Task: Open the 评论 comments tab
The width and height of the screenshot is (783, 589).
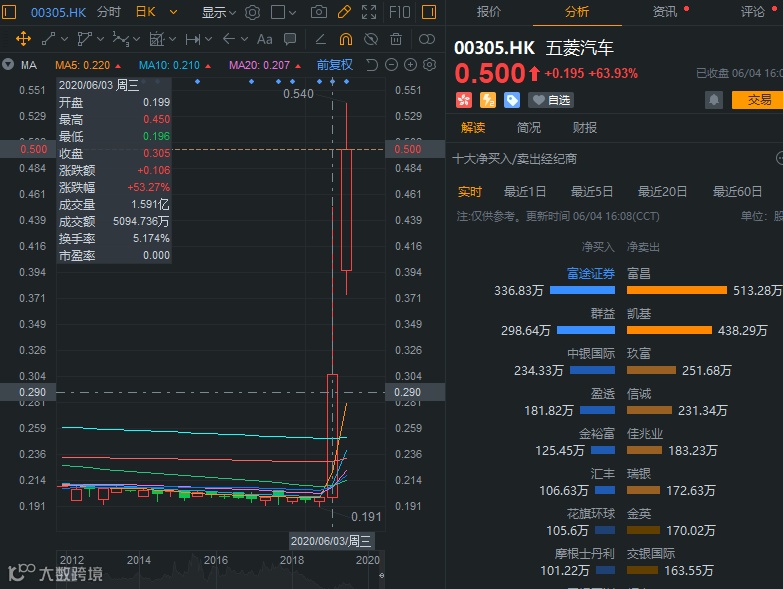Action: tap(753, 12)
